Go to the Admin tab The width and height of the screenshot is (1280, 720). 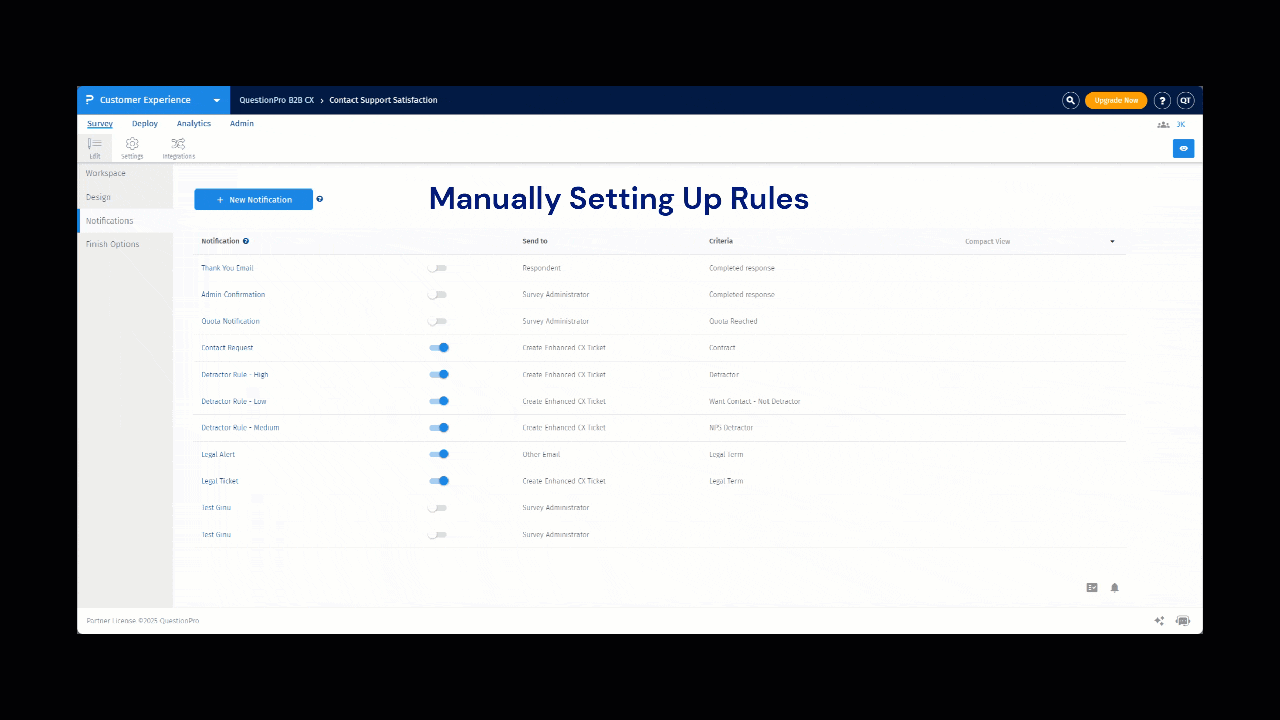pos(242,124)
